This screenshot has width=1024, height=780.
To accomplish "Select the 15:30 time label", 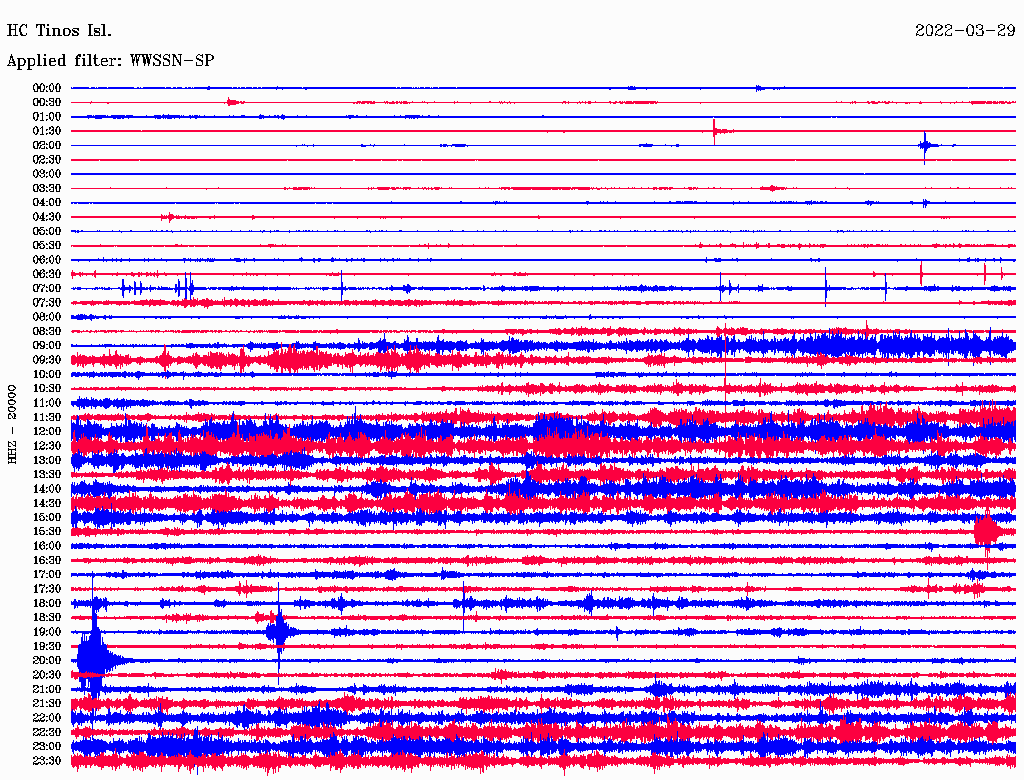I will click(47, 532).
